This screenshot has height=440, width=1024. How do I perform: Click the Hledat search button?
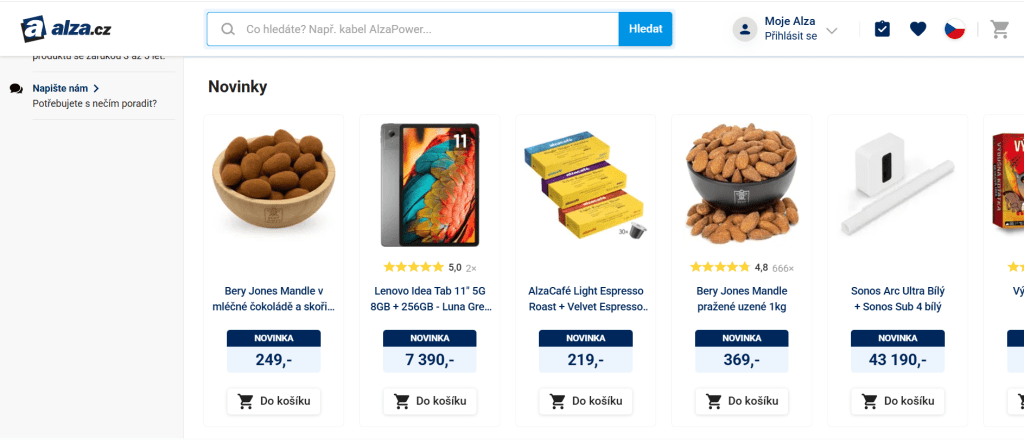(645, 29)
